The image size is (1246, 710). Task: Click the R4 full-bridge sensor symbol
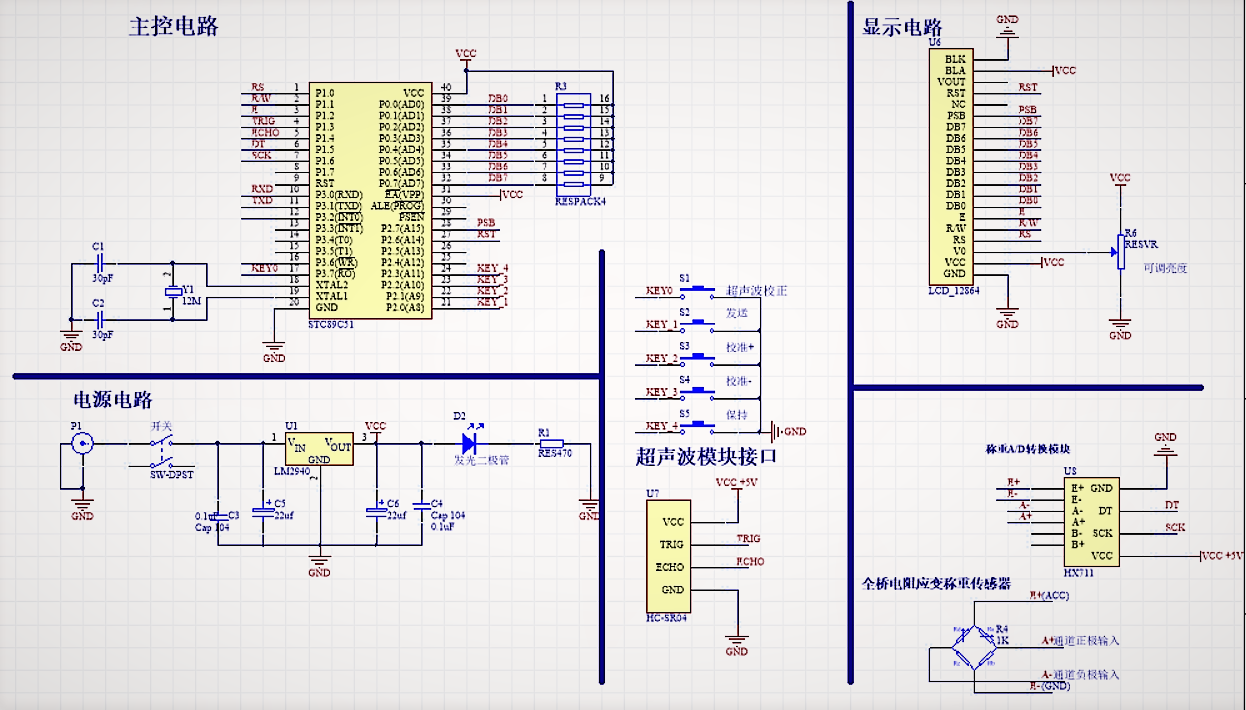point(975,647)
